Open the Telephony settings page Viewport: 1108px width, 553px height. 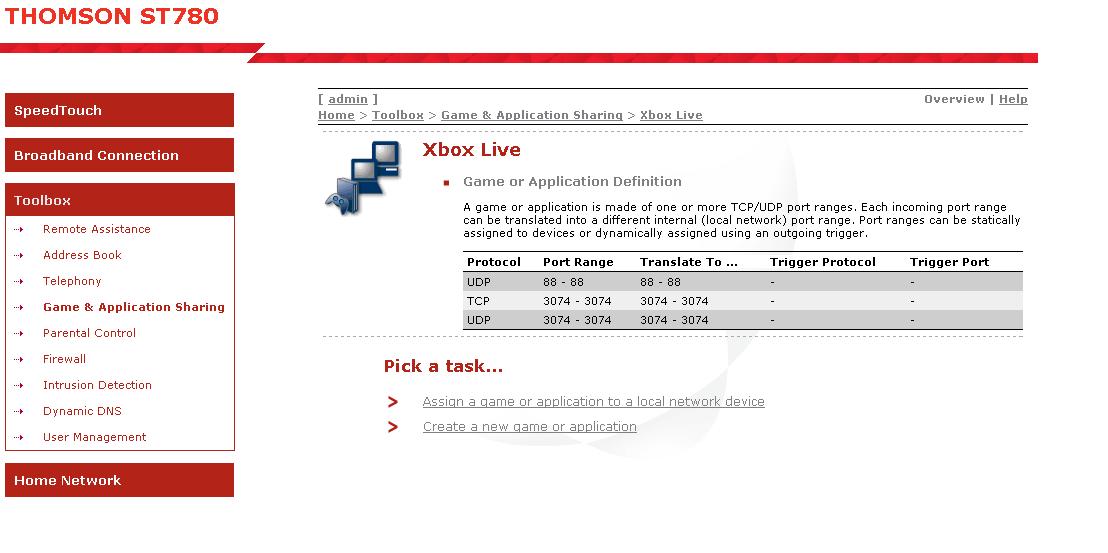[x=72, y=281]
